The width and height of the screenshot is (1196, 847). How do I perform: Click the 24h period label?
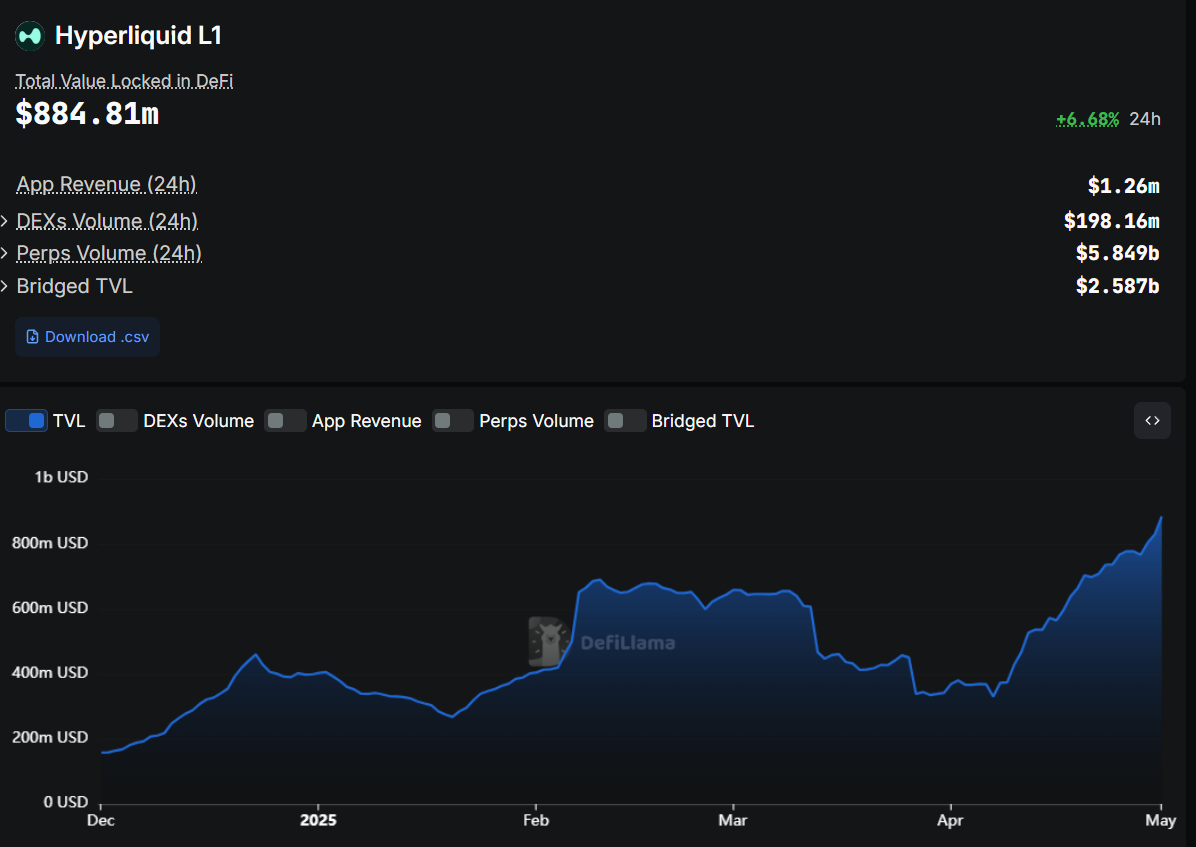click(x=1145, y=119)
